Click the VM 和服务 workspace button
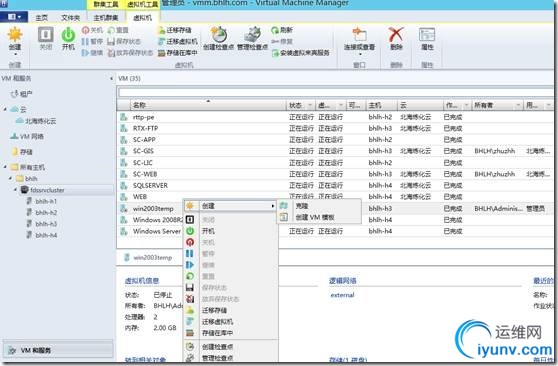558x366 pixels. [x=58, y=350]
